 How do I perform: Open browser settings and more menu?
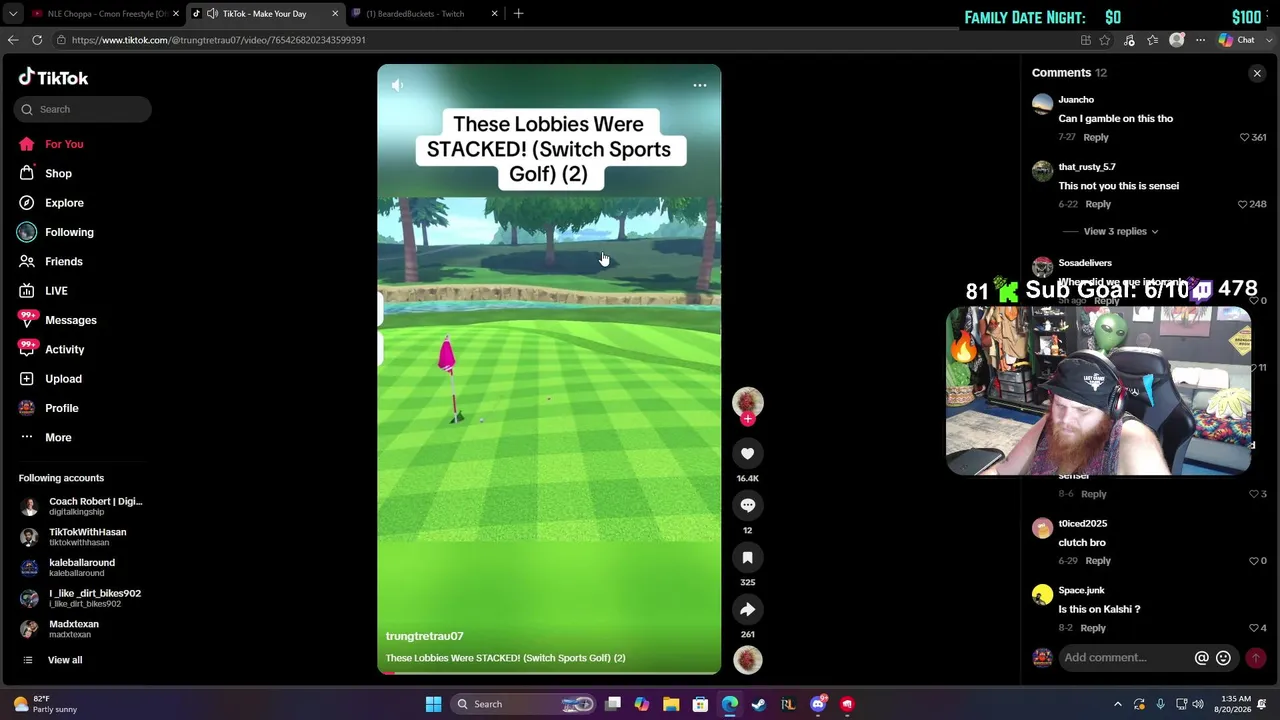pos(1200,40)
